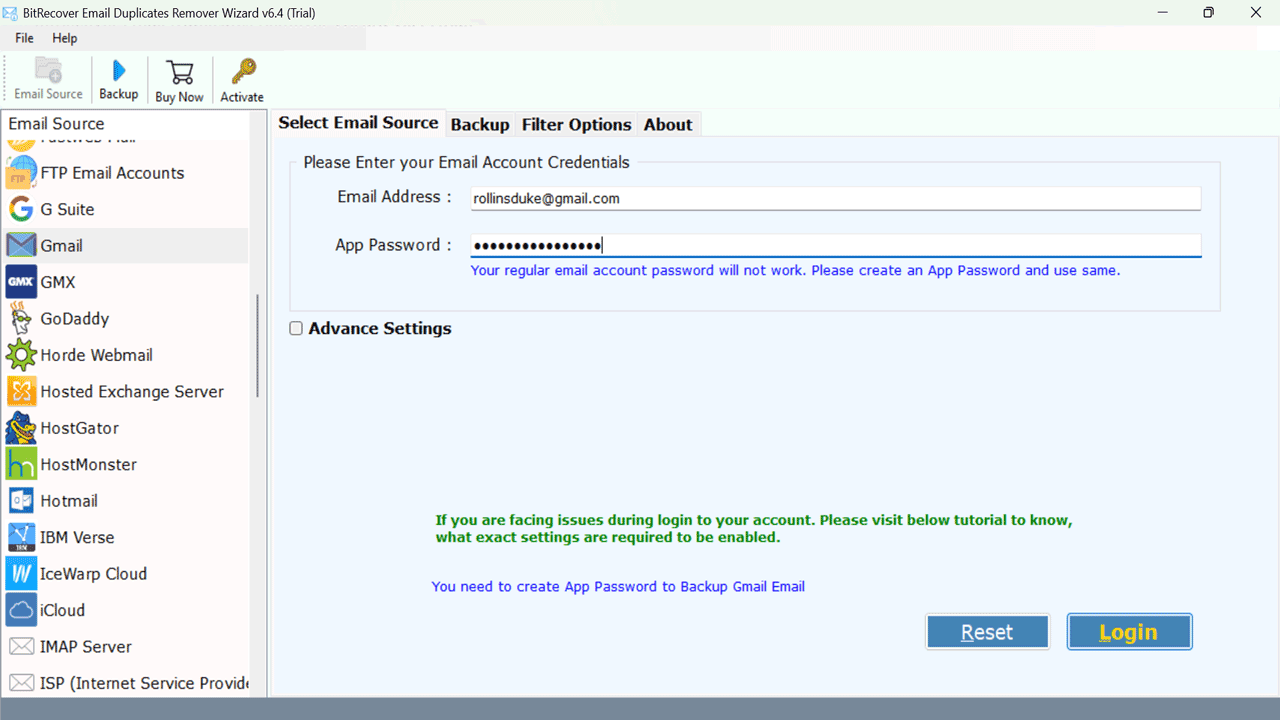Click the iCloud label in source list
Image resolution: width=1280 pixels, height=720 pixels.
(62, 610)
